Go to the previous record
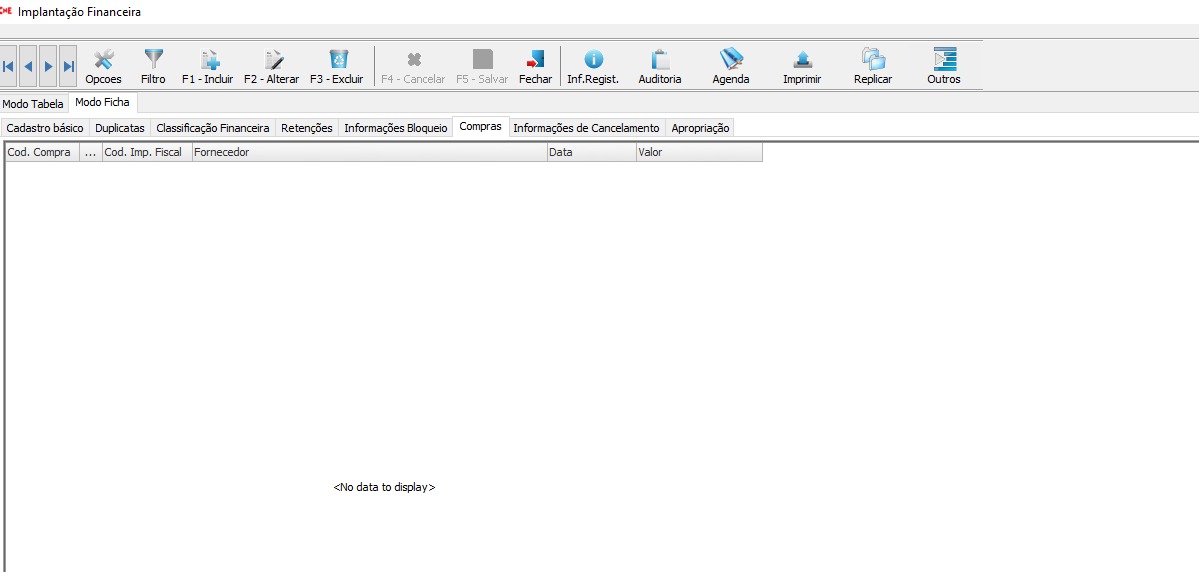The height and width of the screenshot is (572, 1199). tap(28, 66)
